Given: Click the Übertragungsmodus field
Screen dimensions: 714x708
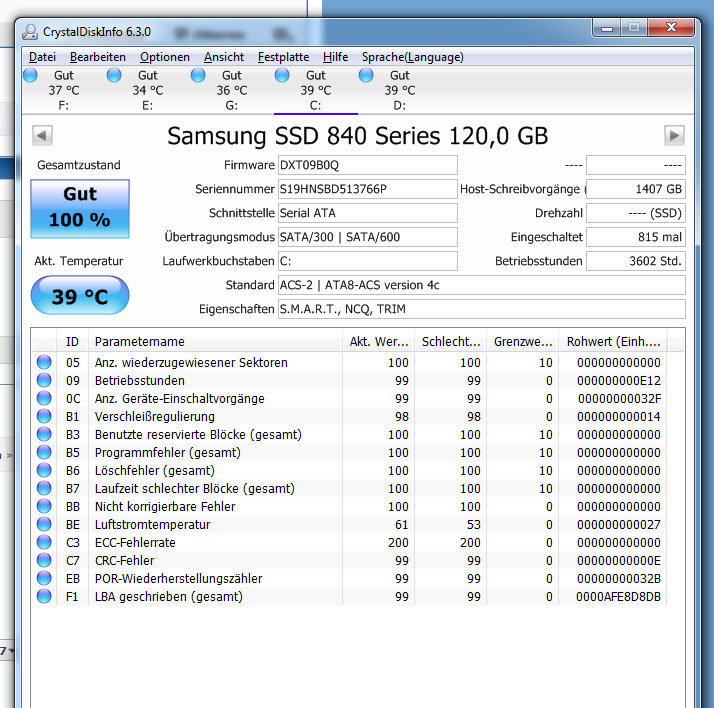Looking at the screenshot, I should point(367,237).
